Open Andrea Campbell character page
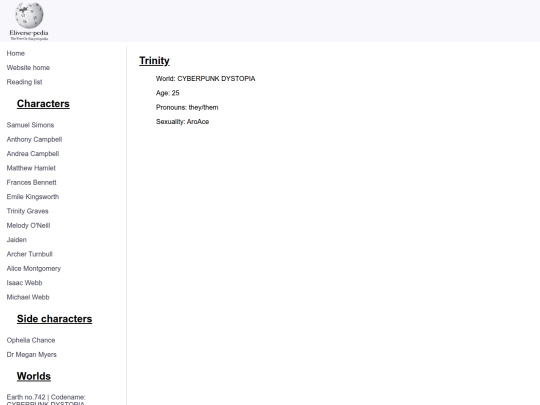 [x=33, y=154]
